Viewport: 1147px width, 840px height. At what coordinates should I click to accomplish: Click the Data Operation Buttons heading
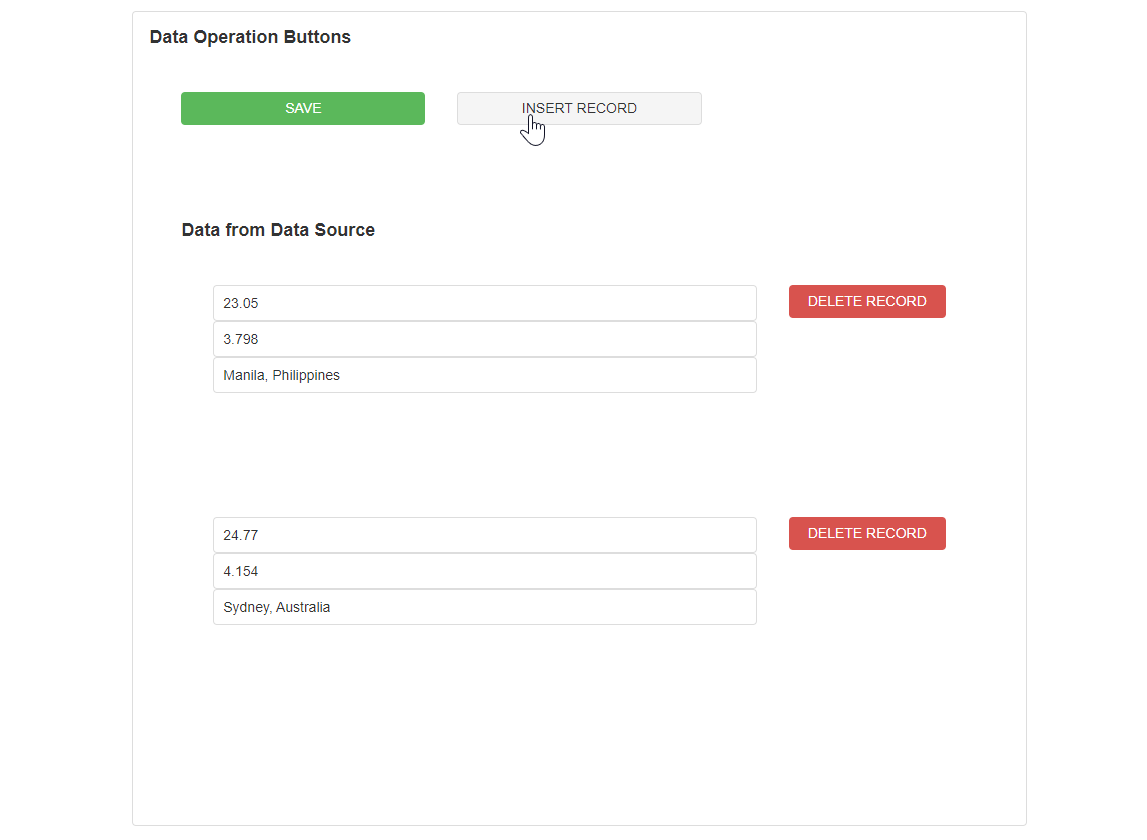[x=250, y=37]
